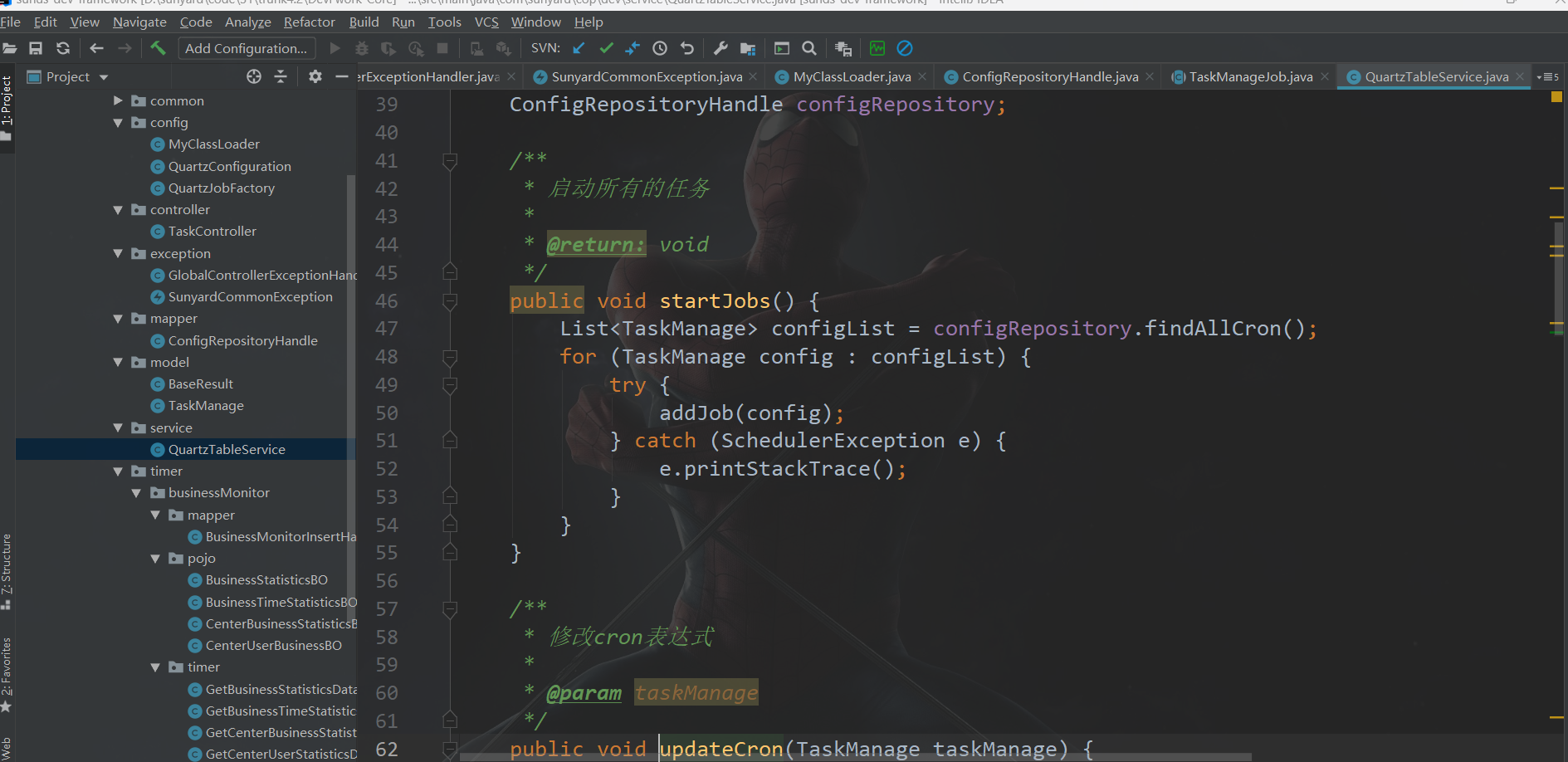Click the SVN Revert undo icon
1568x762 pixels.
coord(686,48)
